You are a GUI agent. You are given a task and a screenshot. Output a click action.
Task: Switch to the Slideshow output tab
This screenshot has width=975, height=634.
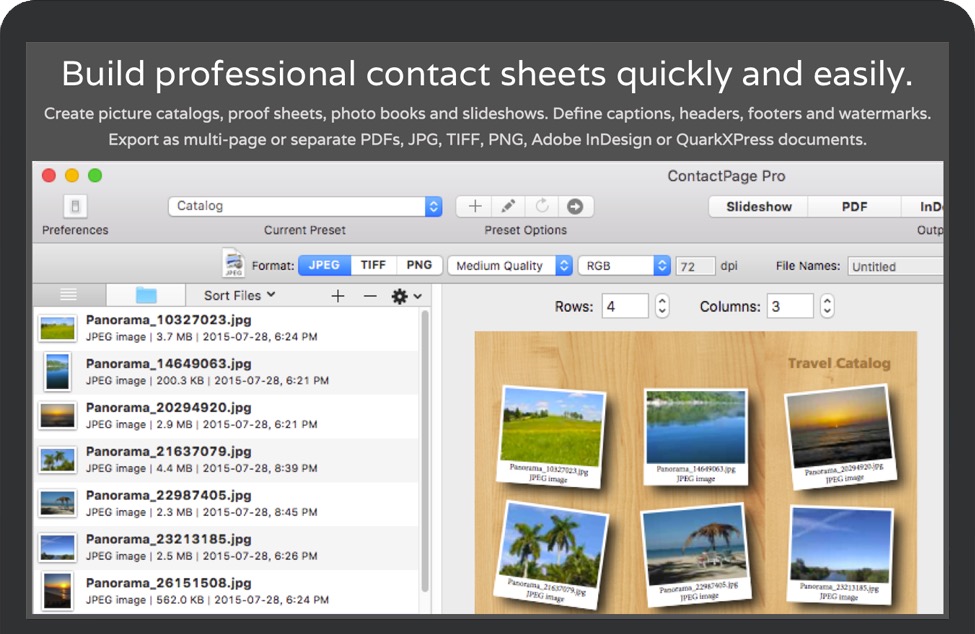point(759,207)
